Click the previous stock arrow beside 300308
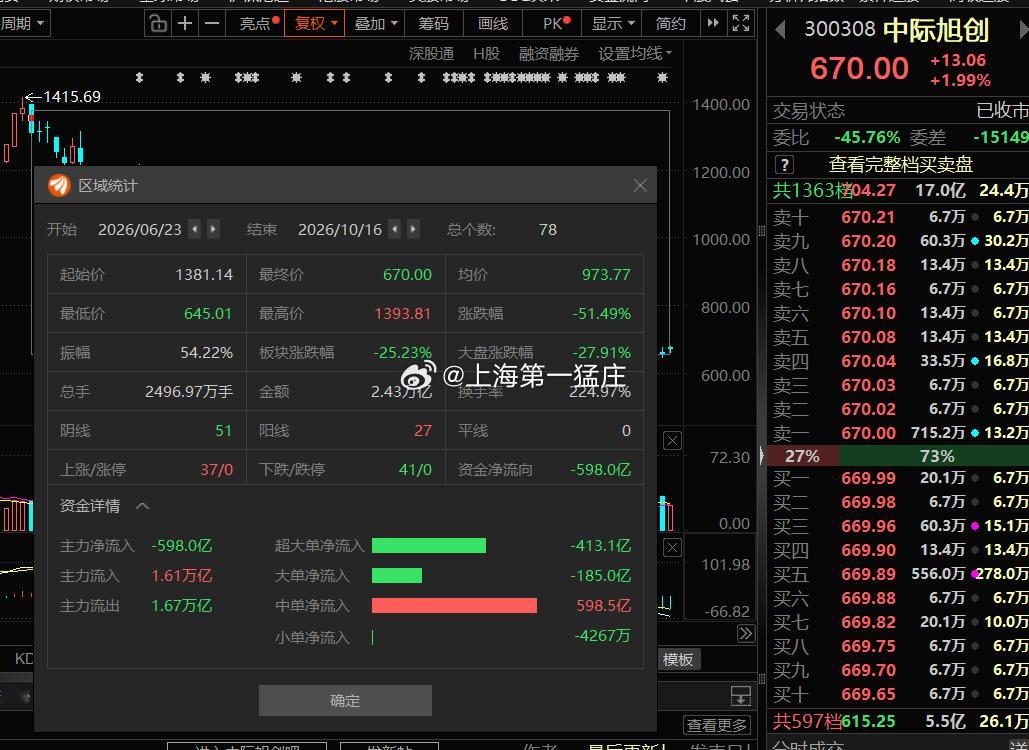 780,30
